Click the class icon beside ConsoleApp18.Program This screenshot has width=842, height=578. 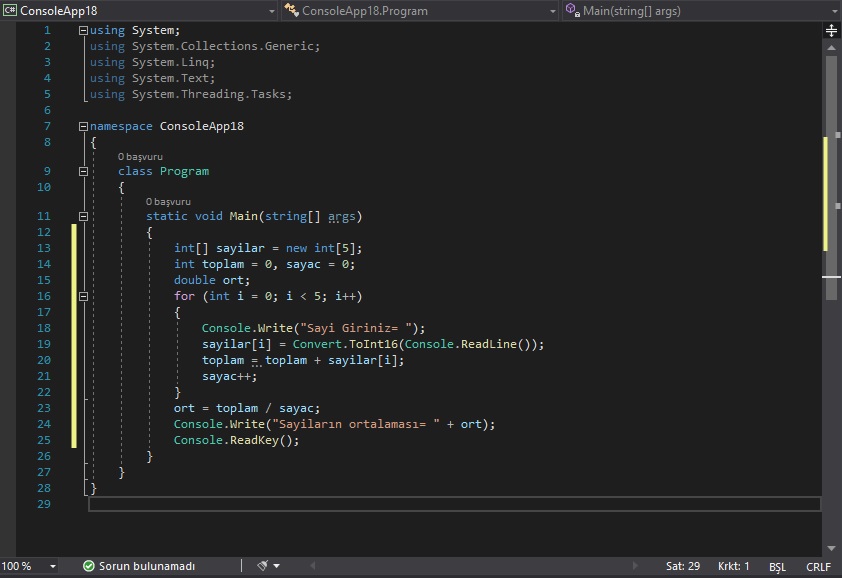pos(292,10)
